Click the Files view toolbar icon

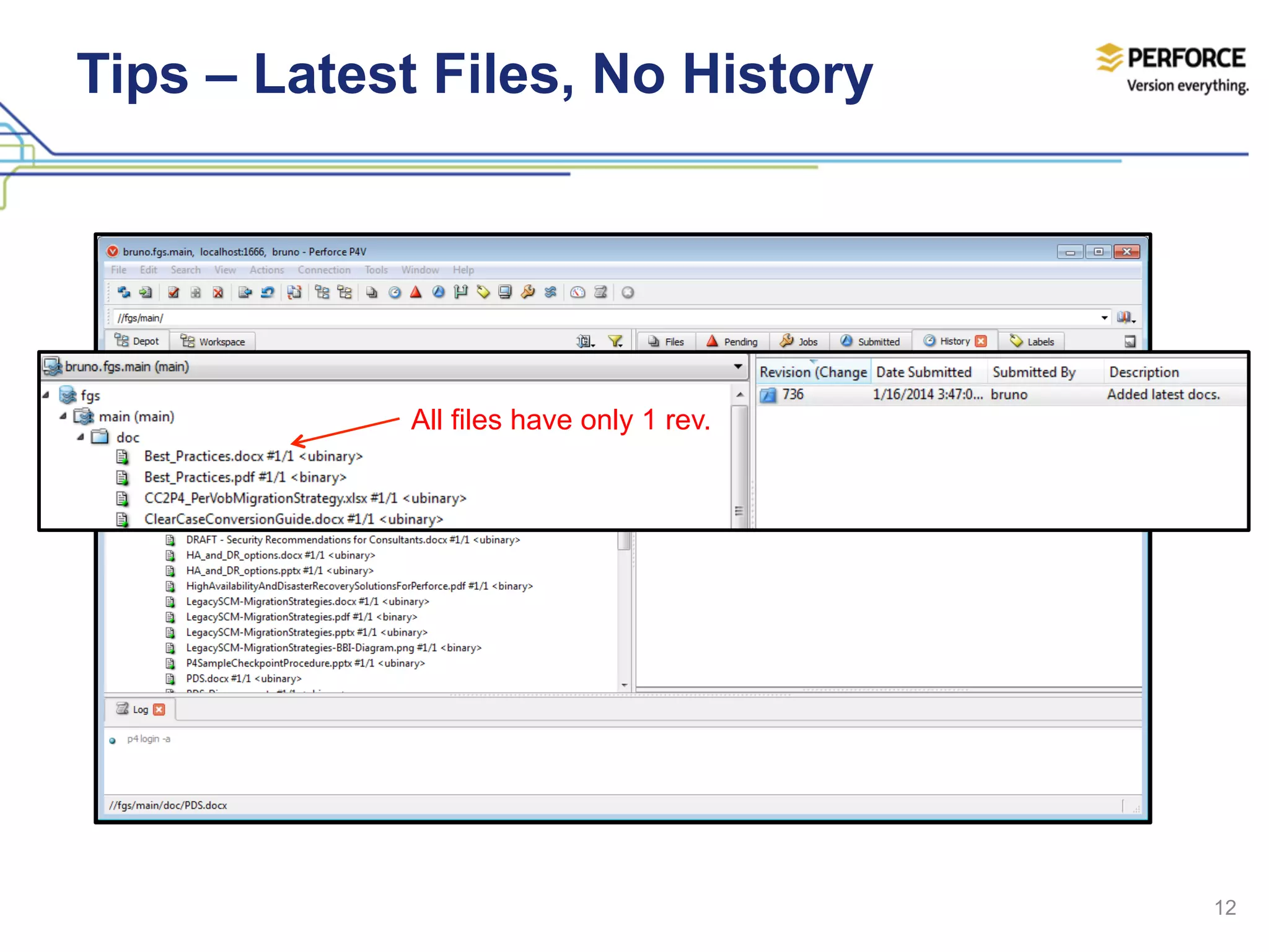tap(372, 292)
